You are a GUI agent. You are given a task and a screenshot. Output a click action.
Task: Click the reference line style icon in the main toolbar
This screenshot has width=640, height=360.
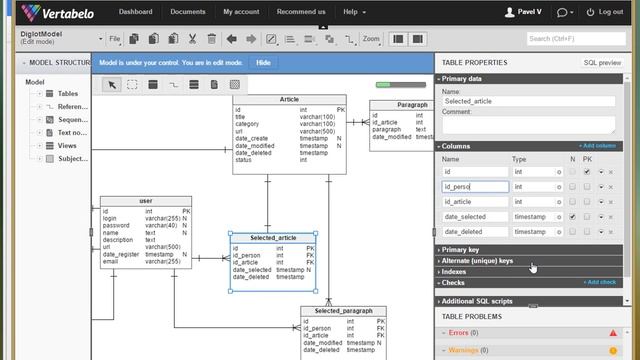click(x=349, y=39)
